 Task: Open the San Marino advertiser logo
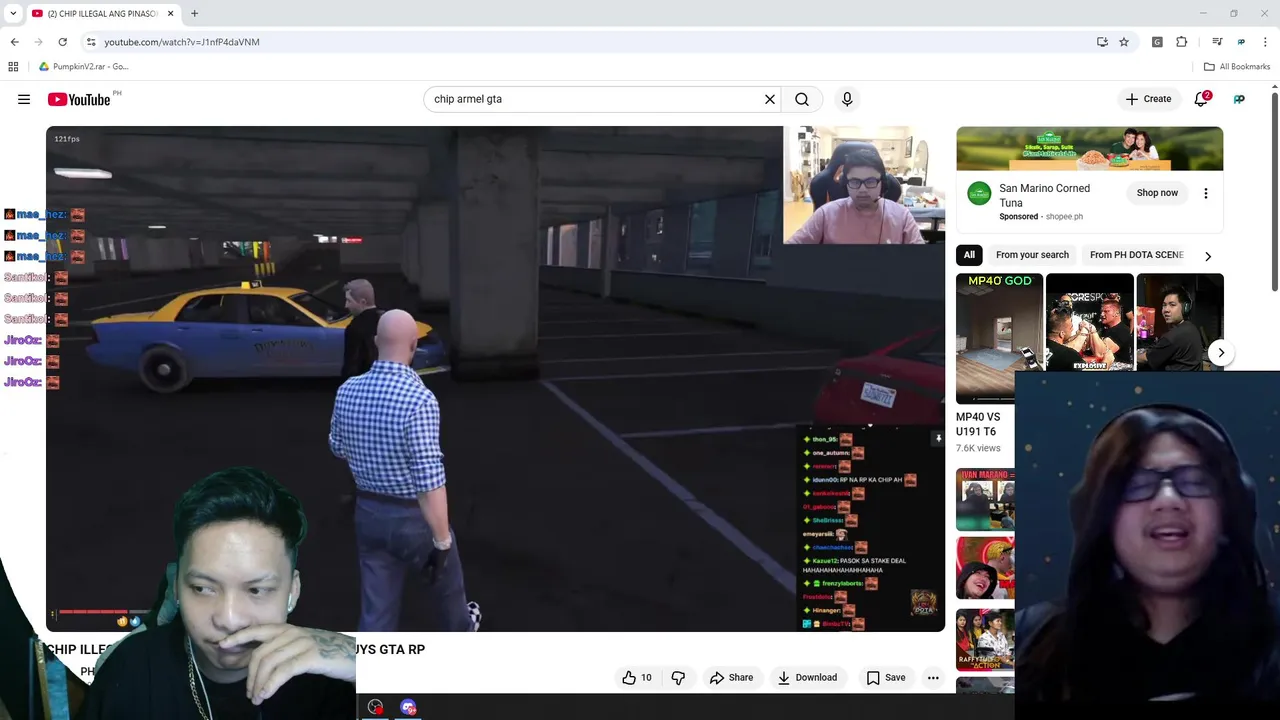979,193
